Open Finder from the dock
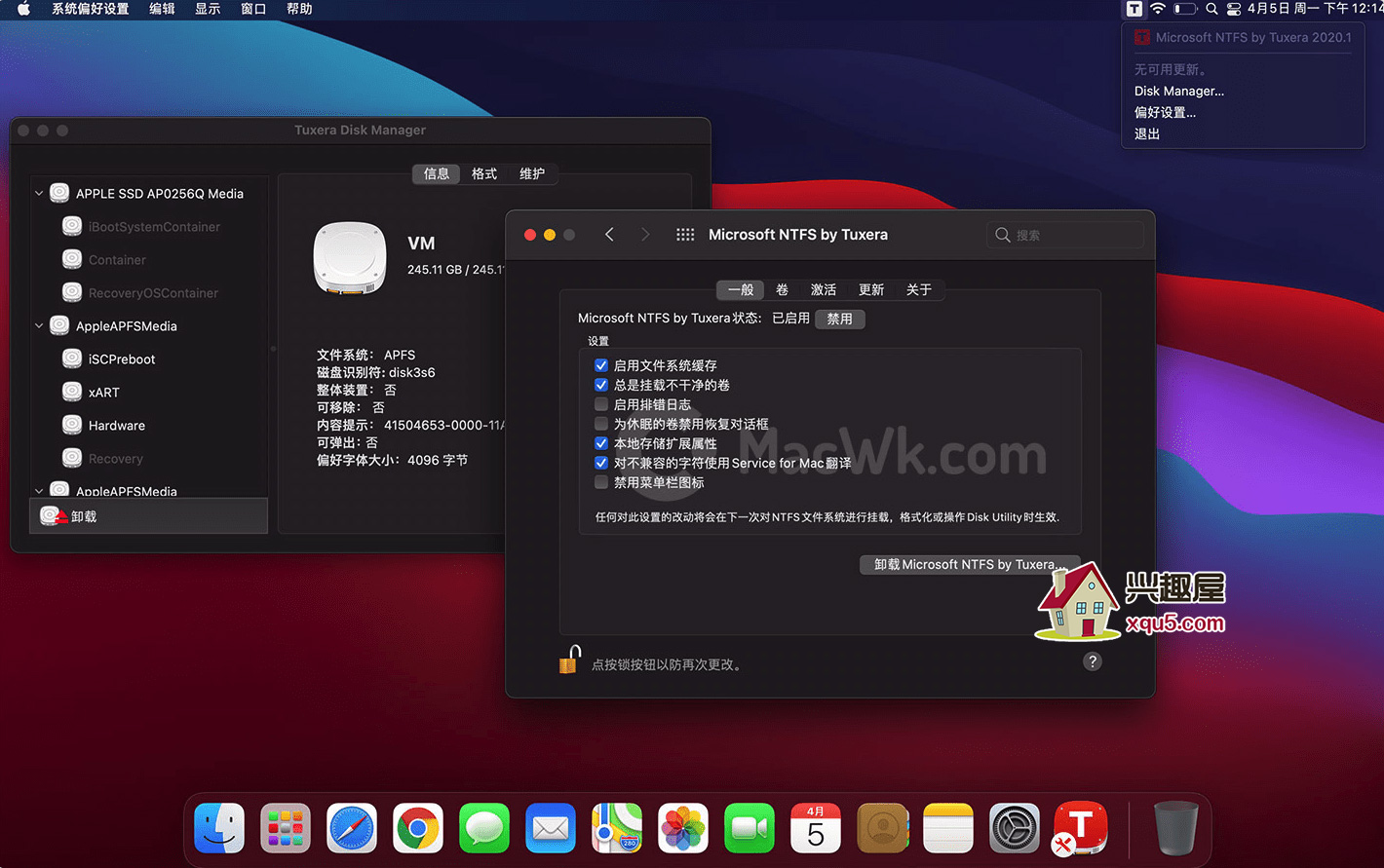Screen dimensions: 1384x868 click(x=219, y=828)
